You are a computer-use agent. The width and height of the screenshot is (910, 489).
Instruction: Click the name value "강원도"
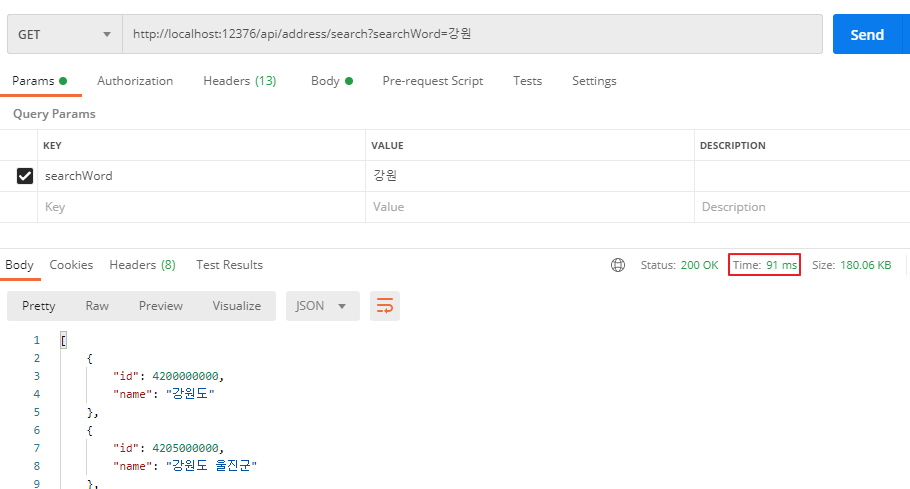point(190,394)
